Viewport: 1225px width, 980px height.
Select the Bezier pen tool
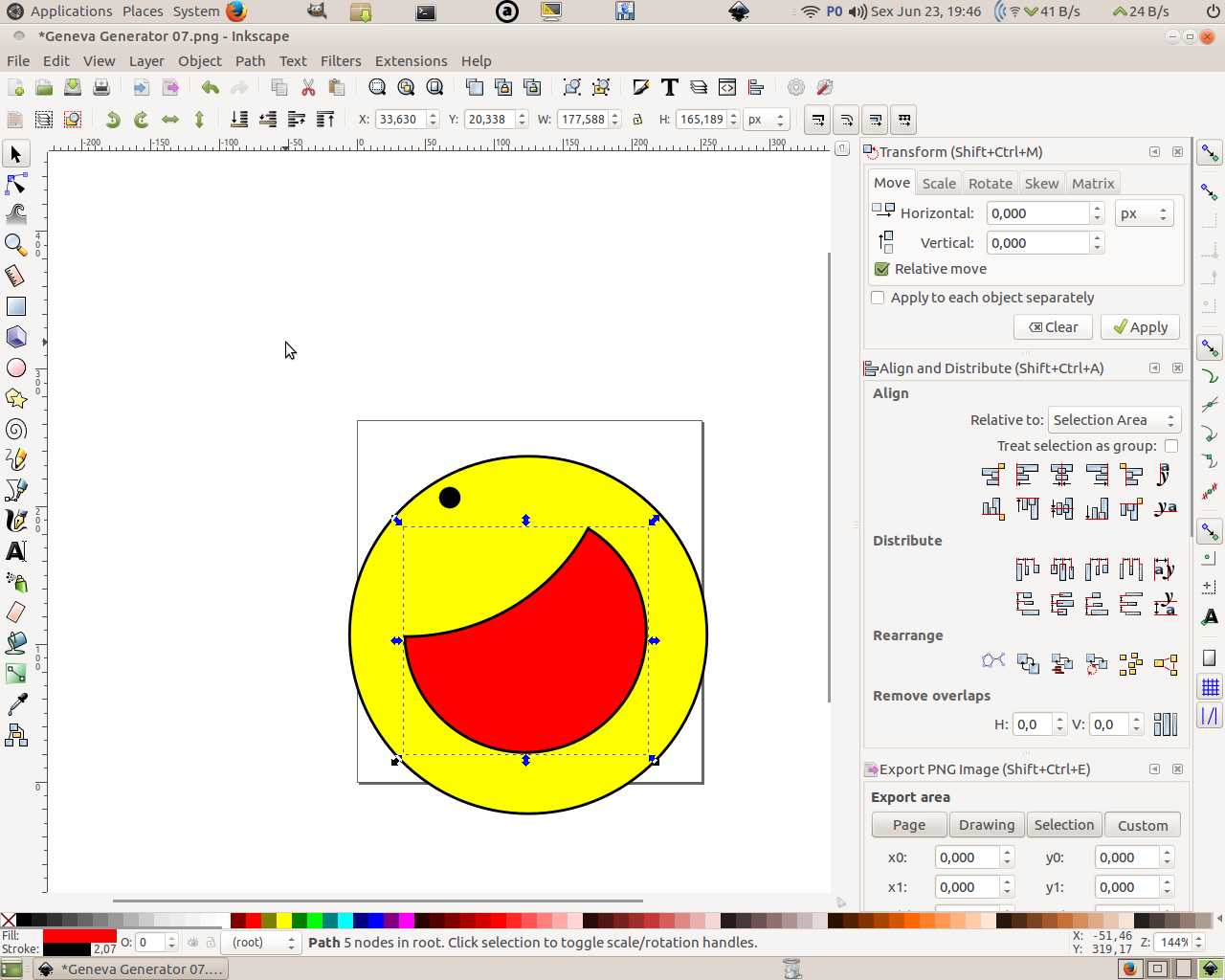(x=16, y=490)
